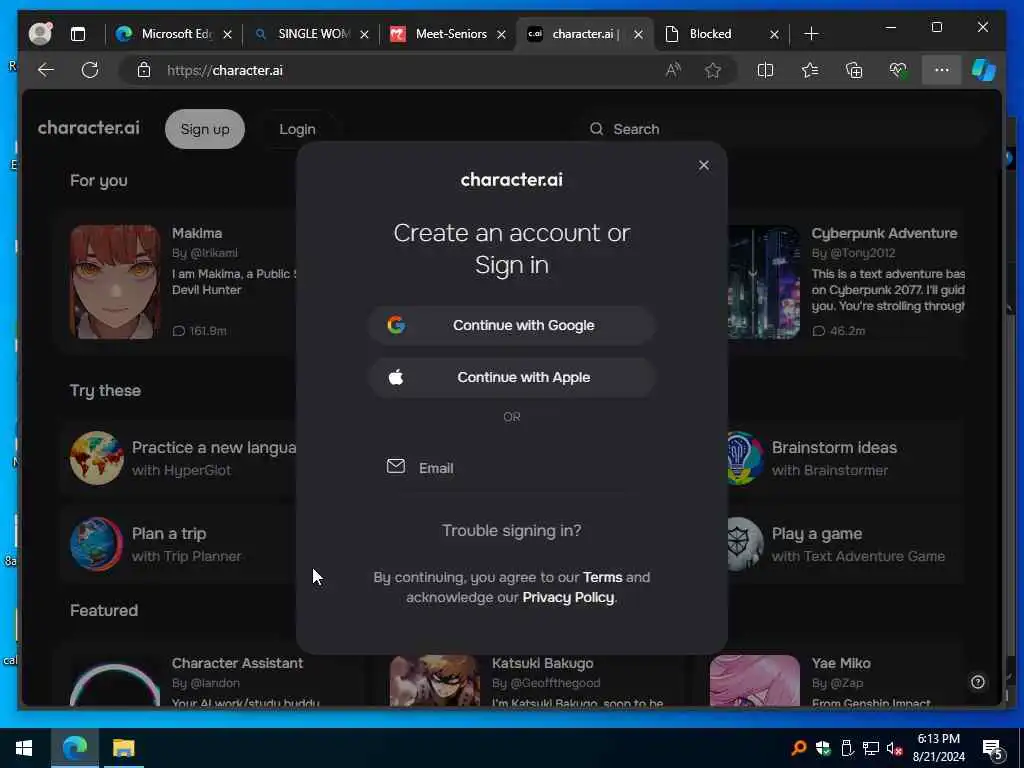Click the search magnifier icon on character.ai

596,129
